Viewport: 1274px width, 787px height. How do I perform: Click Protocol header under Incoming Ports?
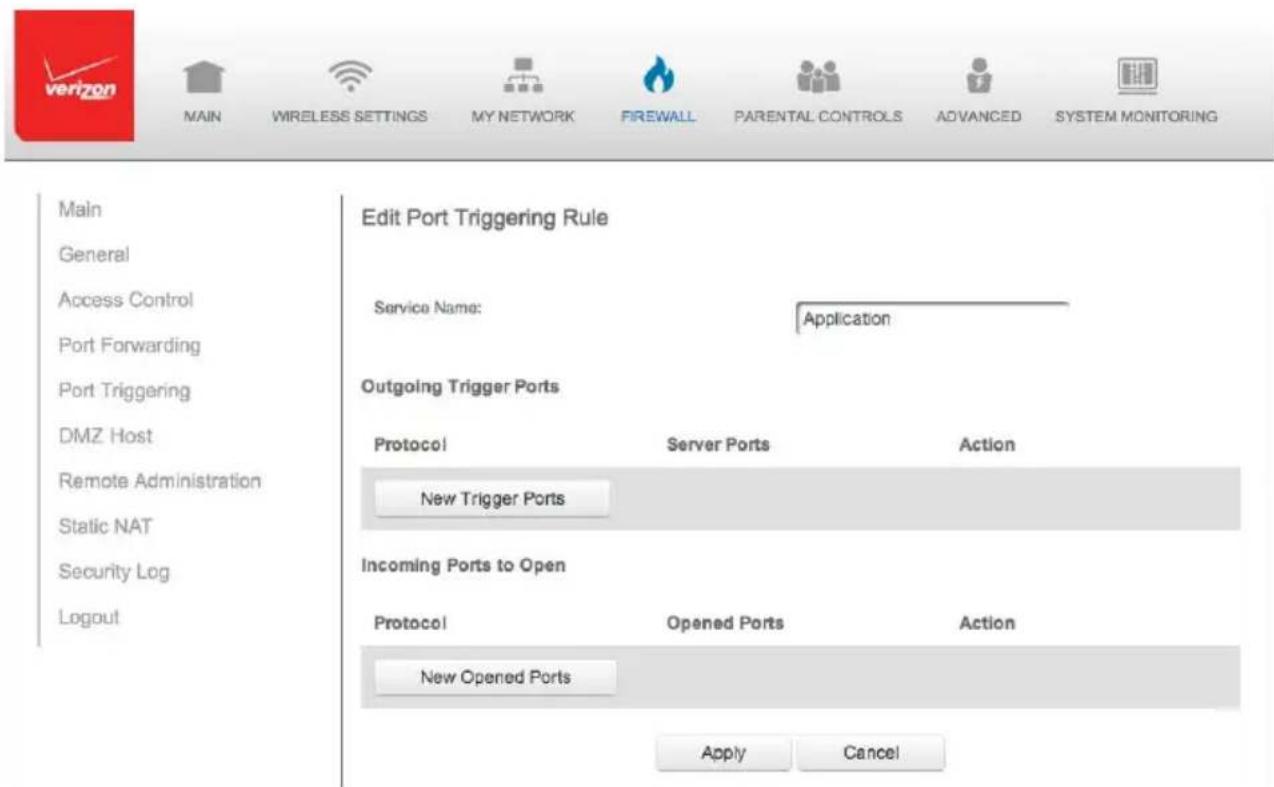pos(409,623)
